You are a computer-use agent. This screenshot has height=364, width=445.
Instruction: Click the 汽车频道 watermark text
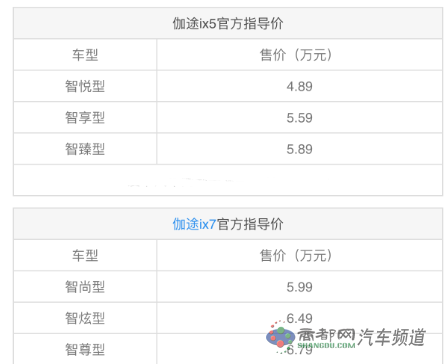pos(392,337)
